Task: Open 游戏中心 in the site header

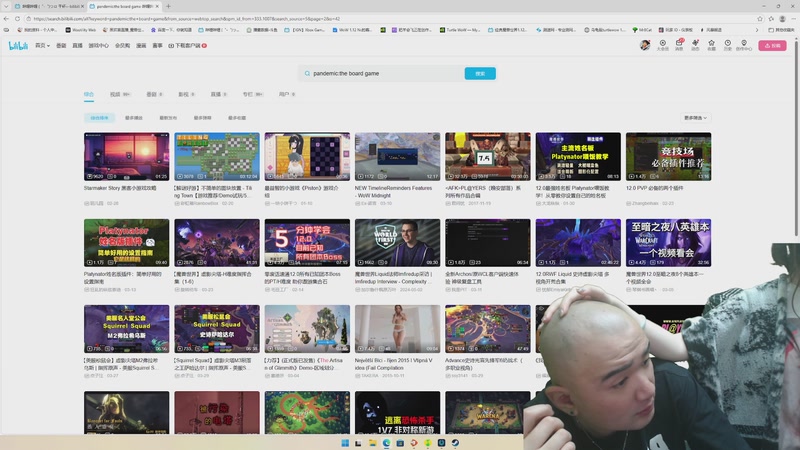Action: pyautogui.click(x=98, y=45)
